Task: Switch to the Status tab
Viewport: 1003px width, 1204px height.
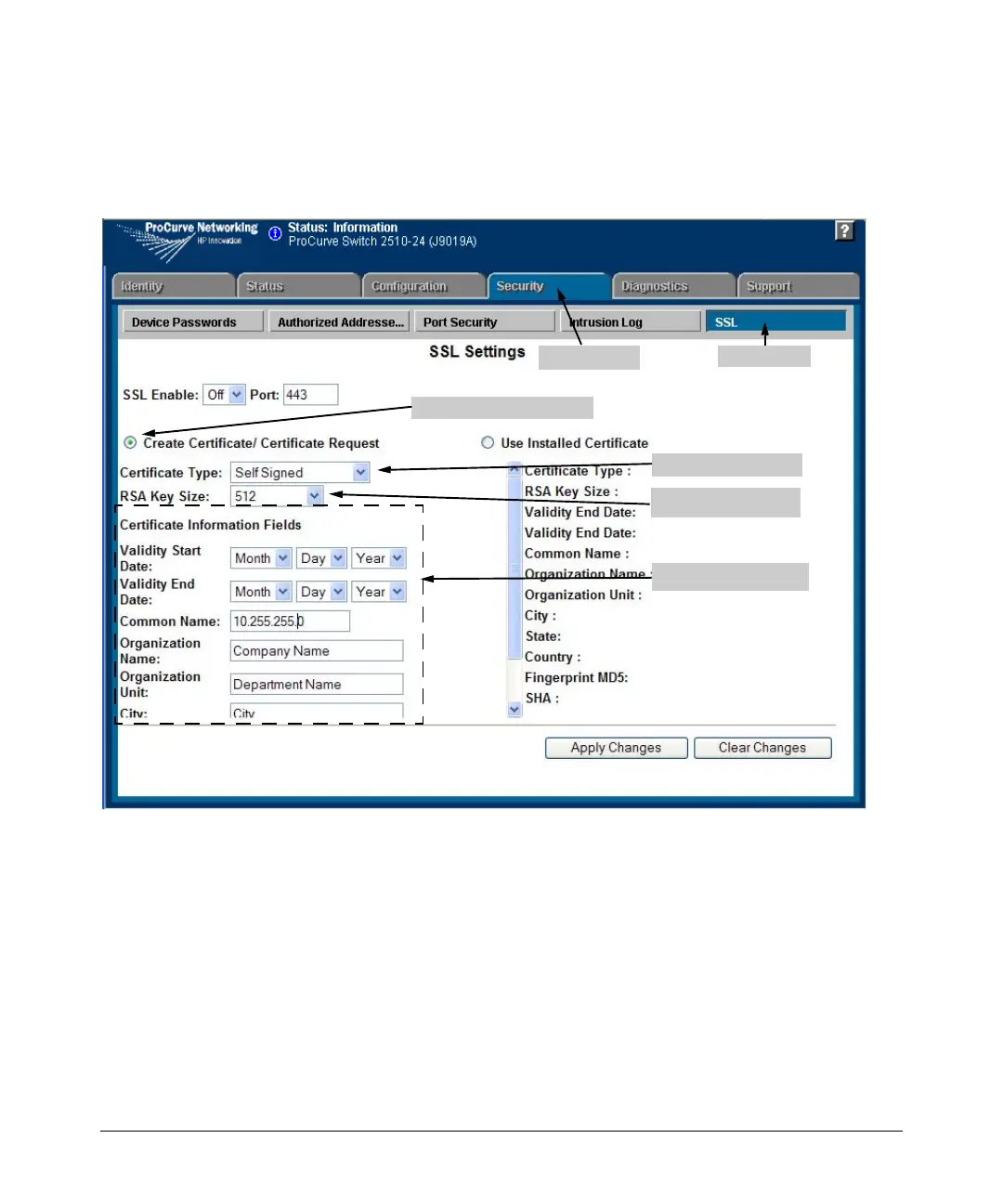Action: (298, 286)
